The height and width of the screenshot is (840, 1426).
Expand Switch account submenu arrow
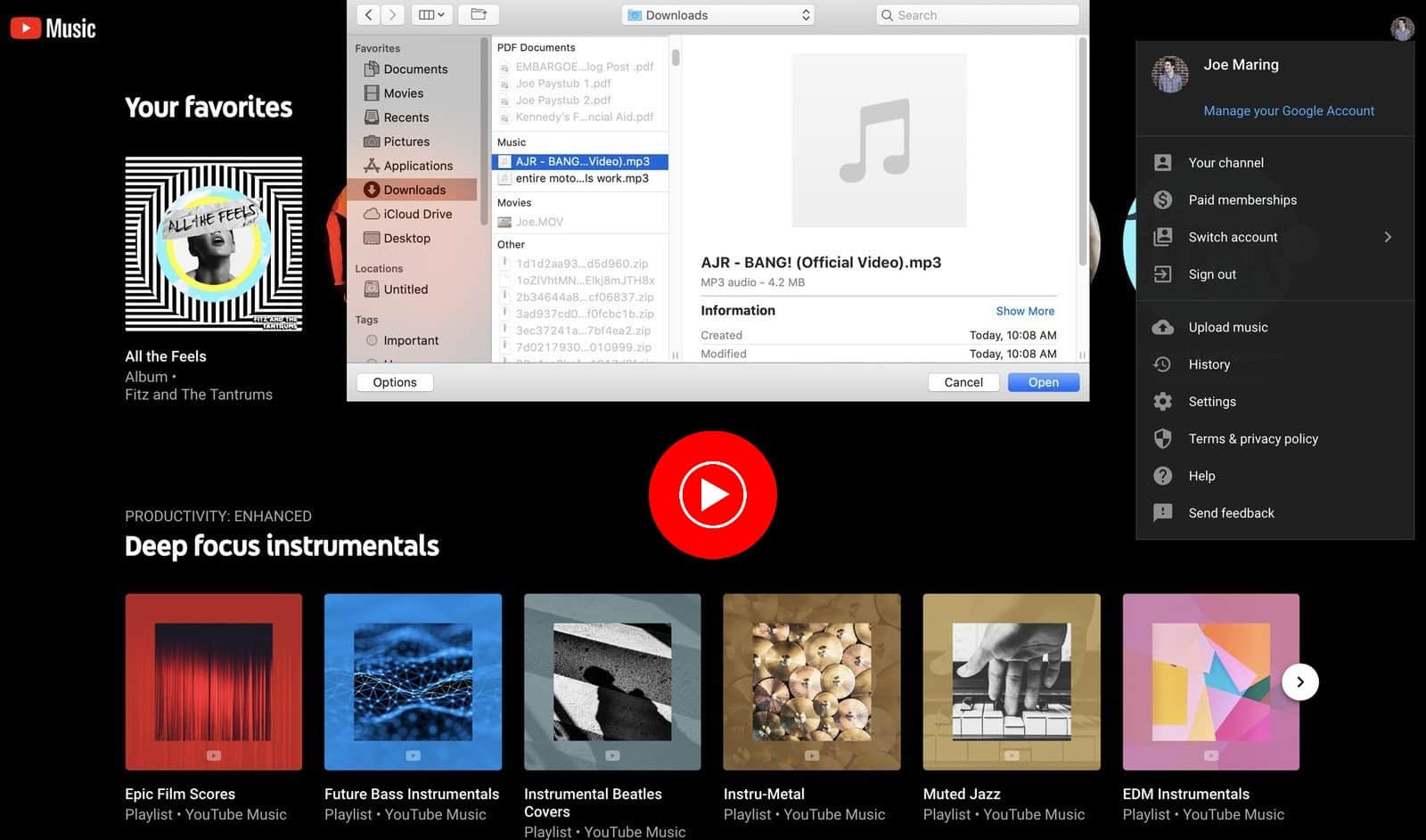[x=1388, y=237]
